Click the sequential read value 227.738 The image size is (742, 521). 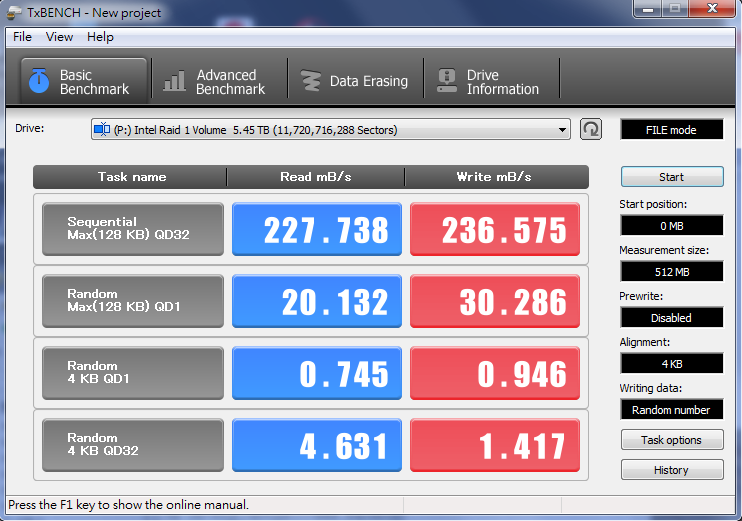pos(317,229)
